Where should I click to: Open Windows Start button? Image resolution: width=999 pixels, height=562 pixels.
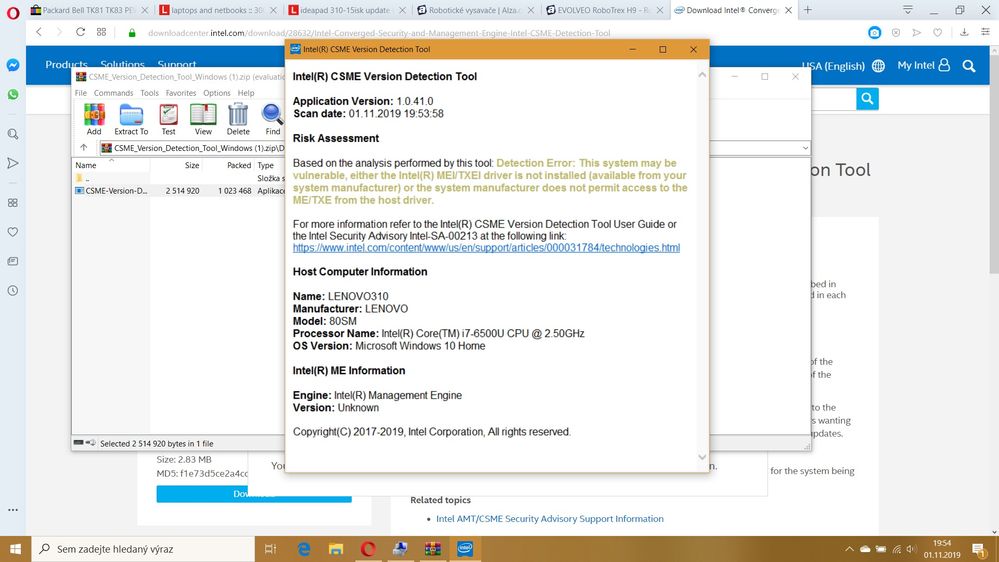tap(15, 549)
